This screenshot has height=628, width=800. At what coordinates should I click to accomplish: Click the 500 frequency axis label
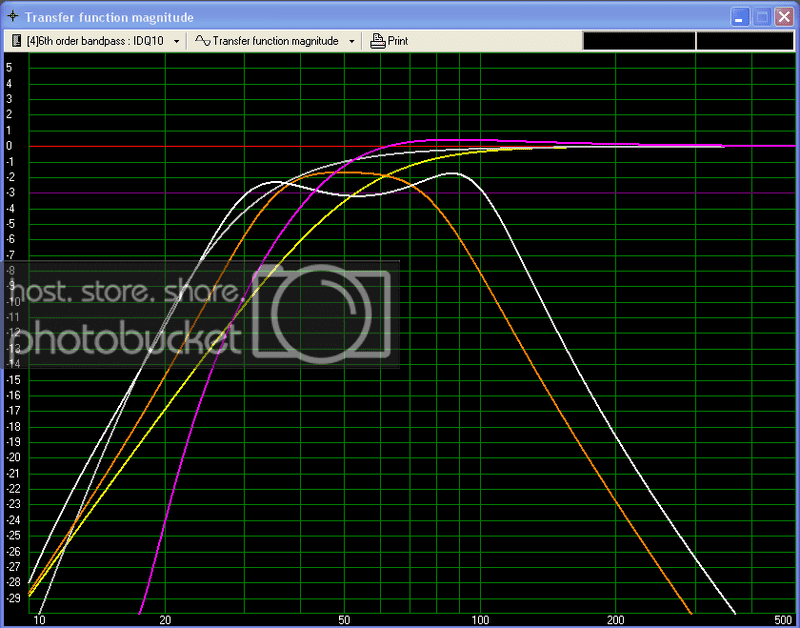tap(783, 620)
